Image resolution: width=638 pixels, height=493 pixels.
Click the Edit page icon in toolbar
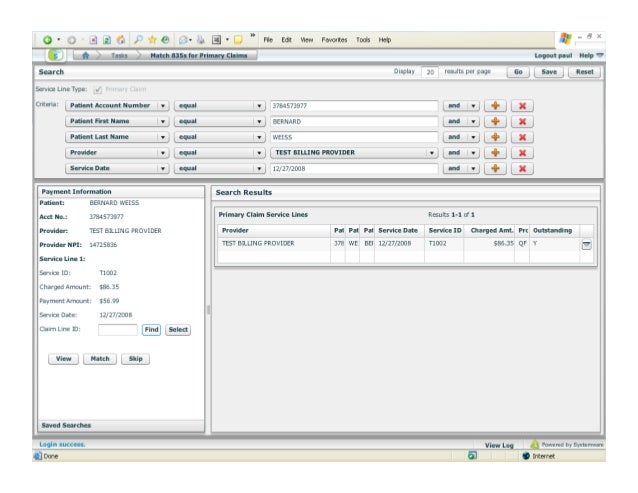pos(216,40)
